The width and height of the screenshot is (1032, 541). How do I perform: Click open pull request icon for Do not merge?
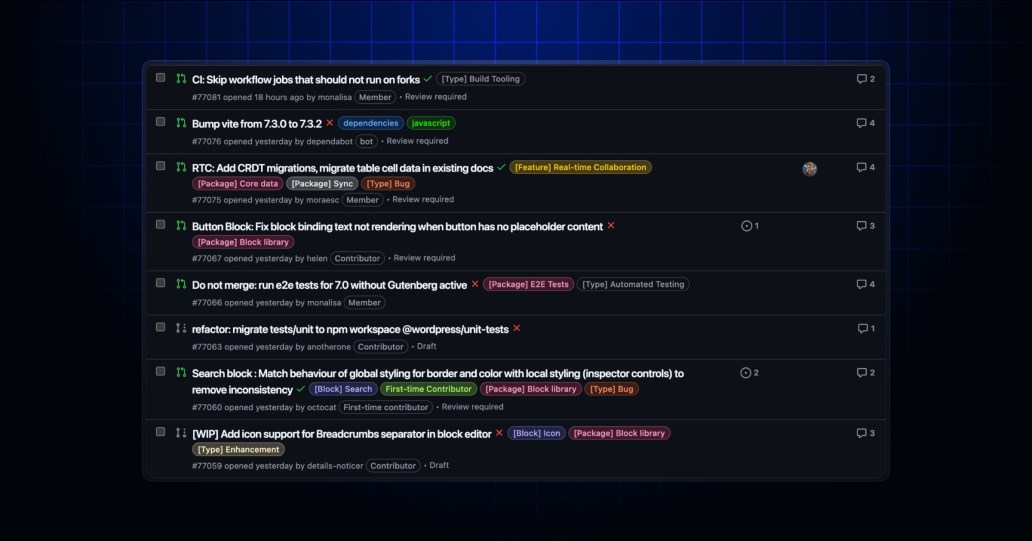tap(181, 284)
